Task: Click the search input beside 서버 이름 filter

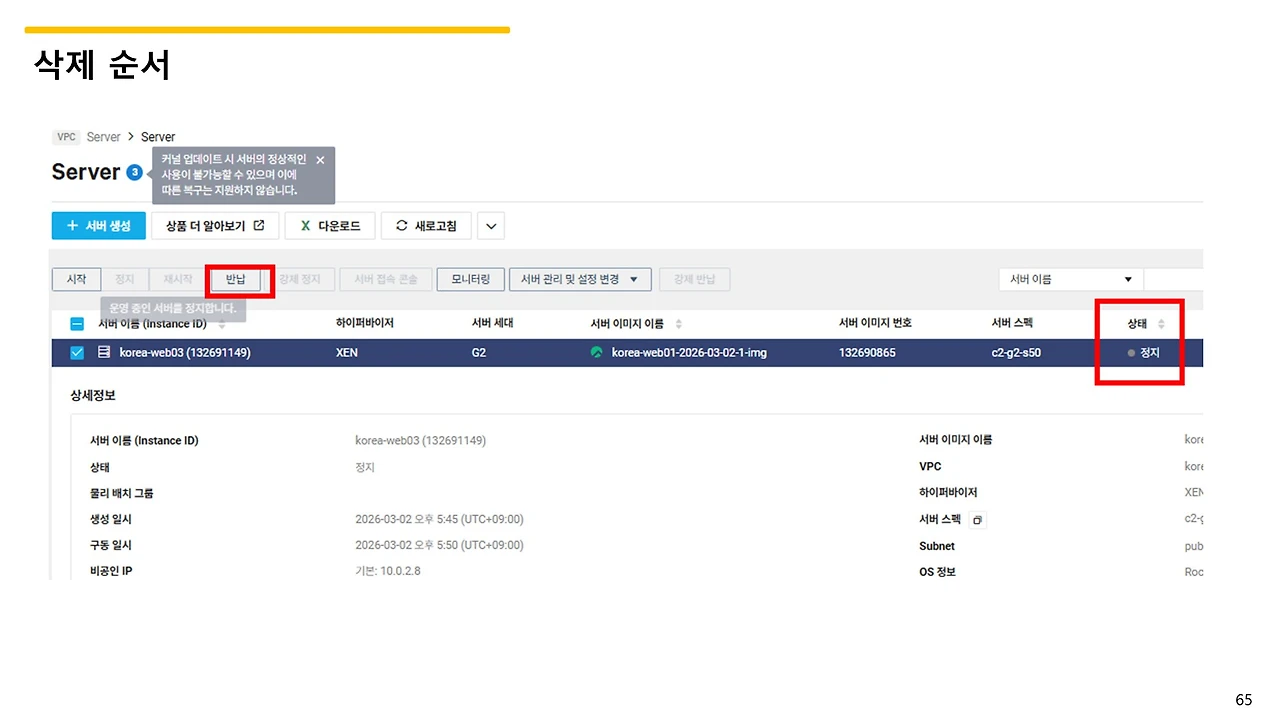Action: point(1173,279)
